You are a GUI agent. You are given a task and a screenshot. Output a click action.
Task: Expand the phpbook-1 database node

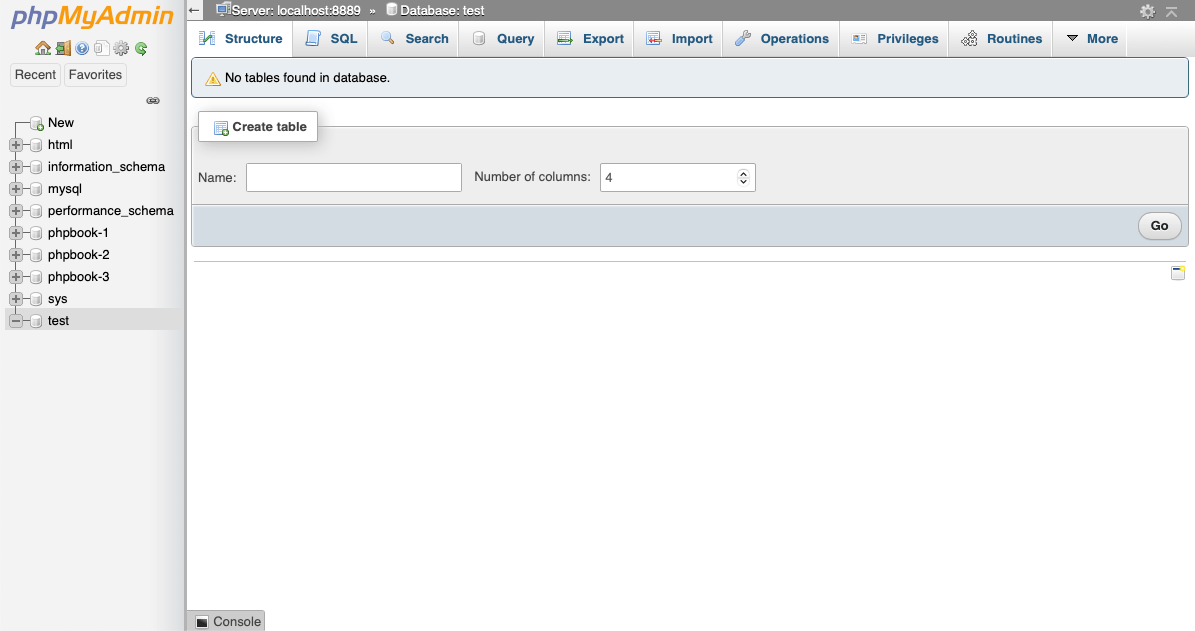pos(17,232)
